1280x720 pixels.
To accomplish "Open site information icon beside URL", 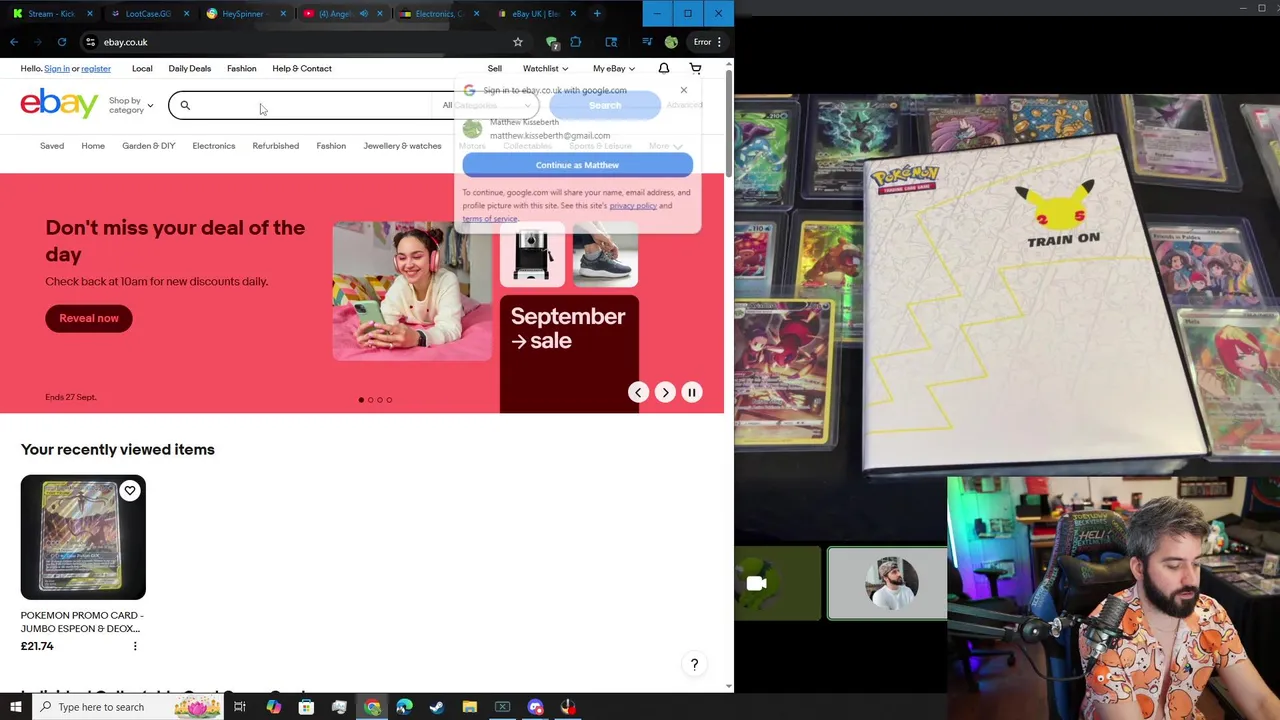I will click(90, 42).
